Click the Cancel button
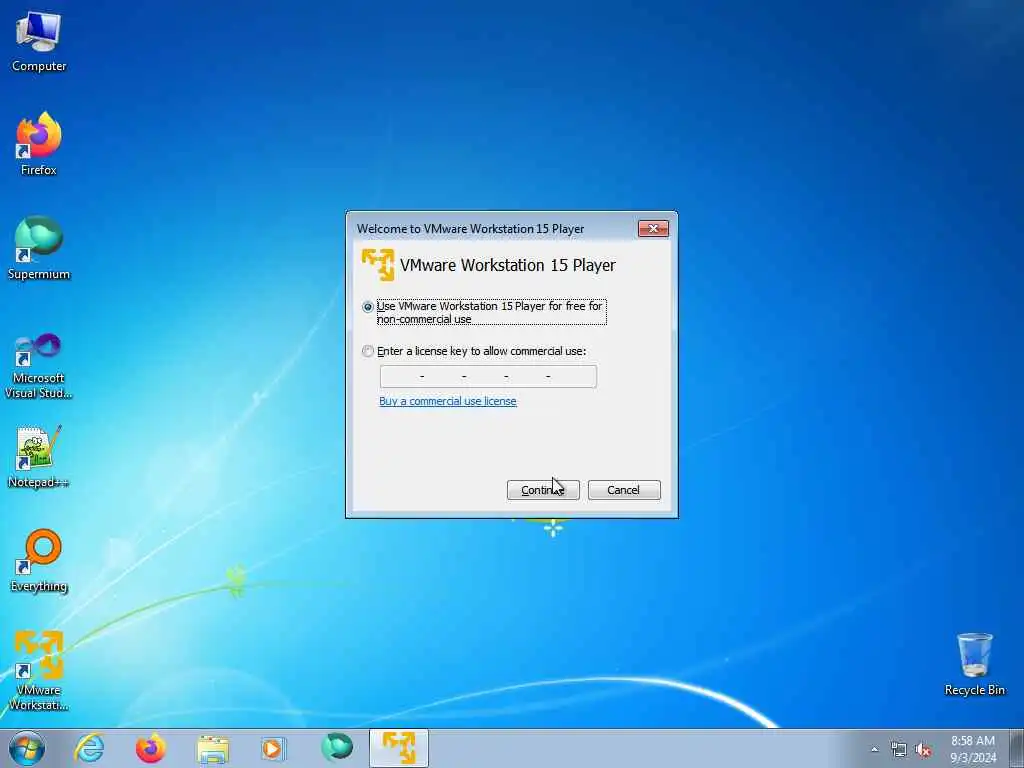The image size is (1024, 768). tap(624, 490)
